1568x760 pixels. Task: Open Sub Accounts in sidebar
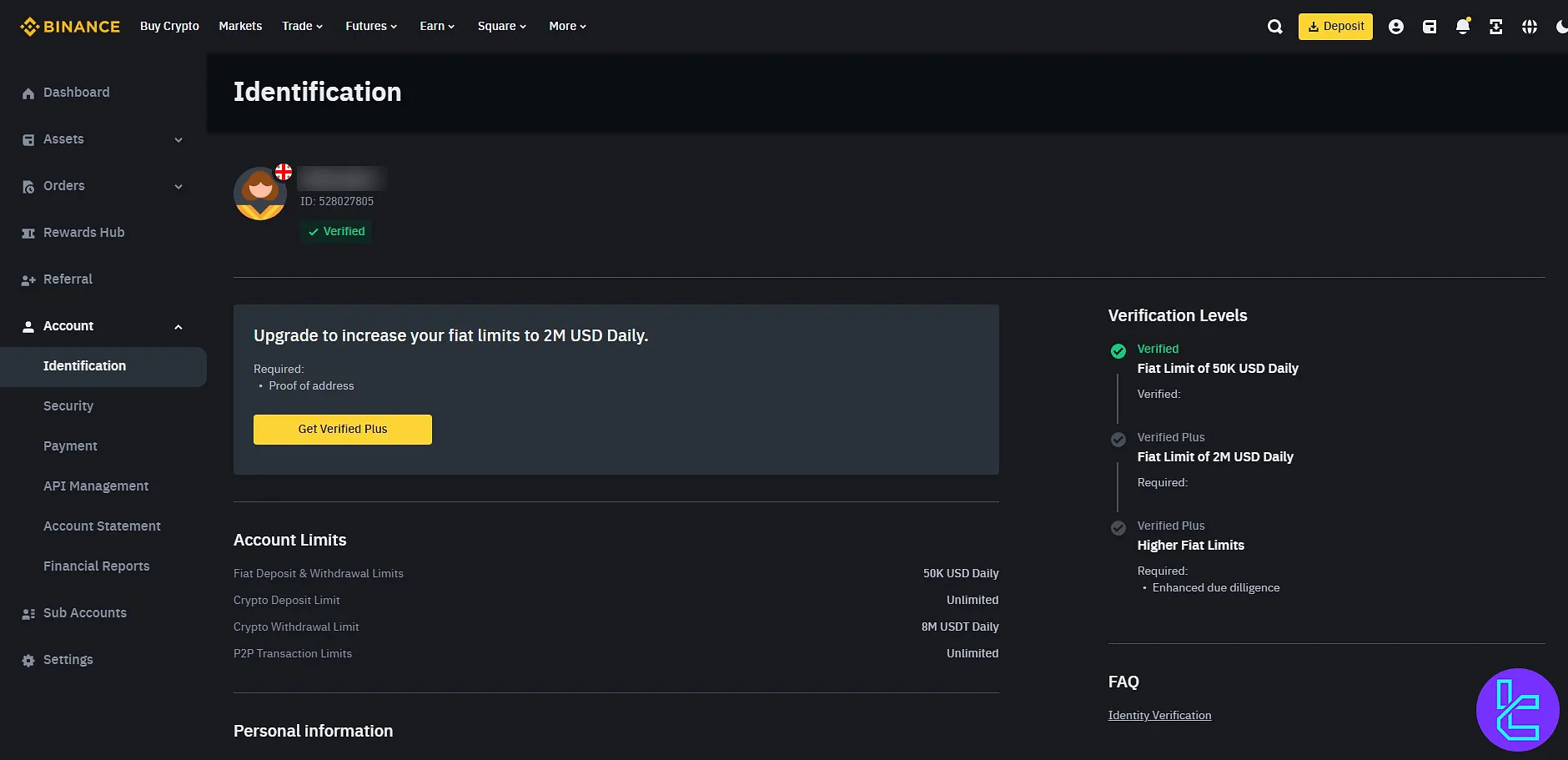(x=85, y=613)
